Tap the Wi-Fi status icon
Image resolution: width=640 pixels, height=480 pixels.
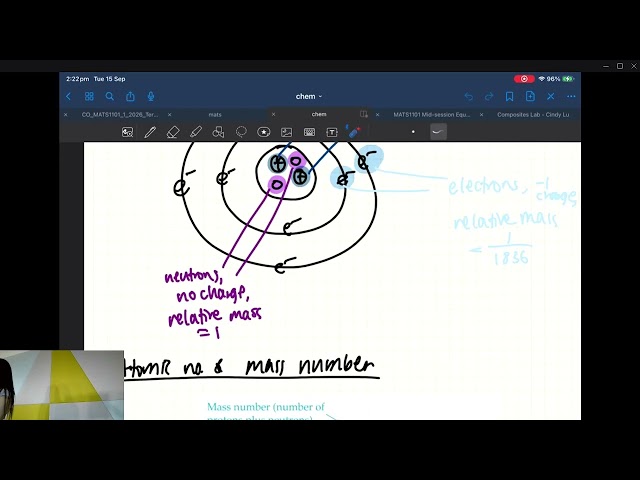coord(542,79)
